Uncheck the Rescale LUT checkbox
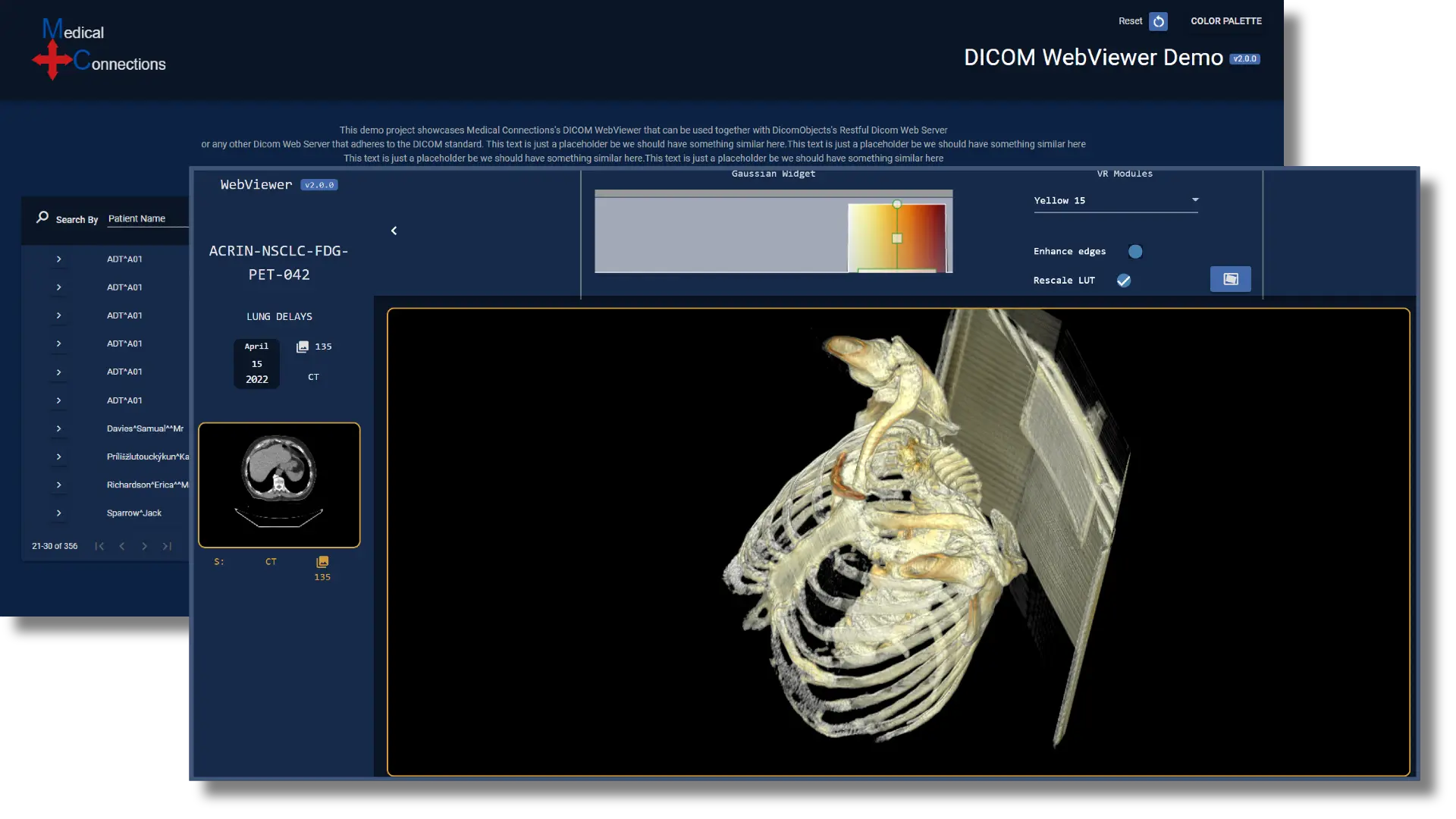1456x819 pixels. tap(1124, 281)
